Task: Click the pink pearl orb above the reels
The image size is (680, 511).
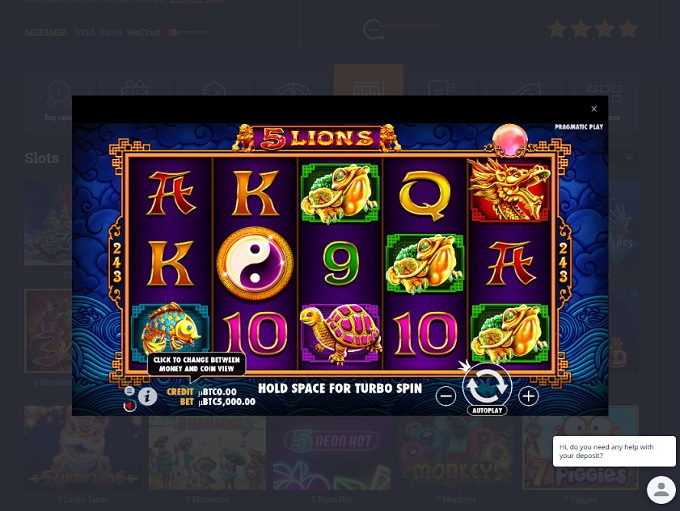Action: (x=510, y=139)
